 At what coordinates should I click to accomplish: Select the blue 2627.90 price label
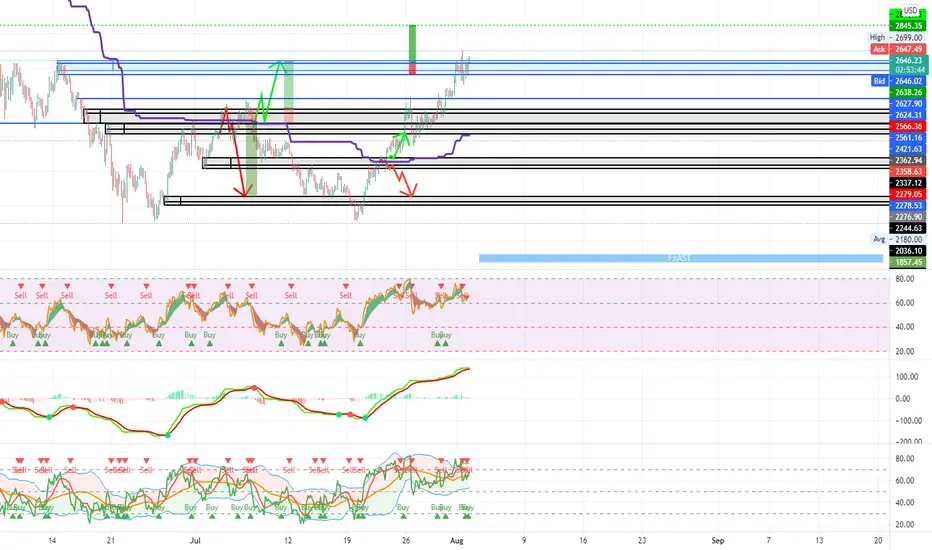tap(908, 103)
